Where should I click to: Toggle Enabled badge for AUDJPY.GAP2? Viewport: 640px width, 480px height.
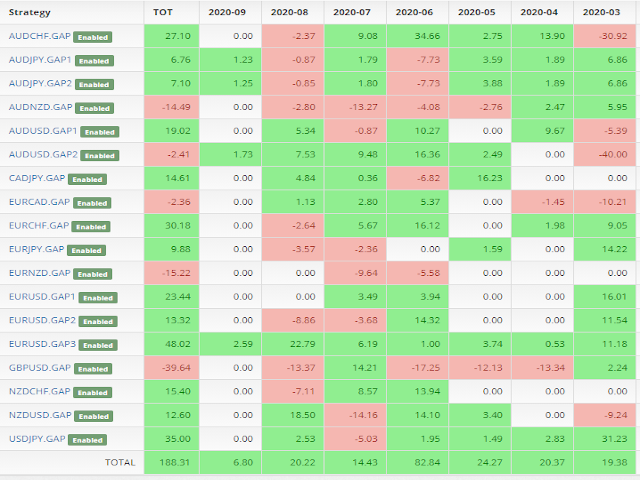tap(94, 84)
